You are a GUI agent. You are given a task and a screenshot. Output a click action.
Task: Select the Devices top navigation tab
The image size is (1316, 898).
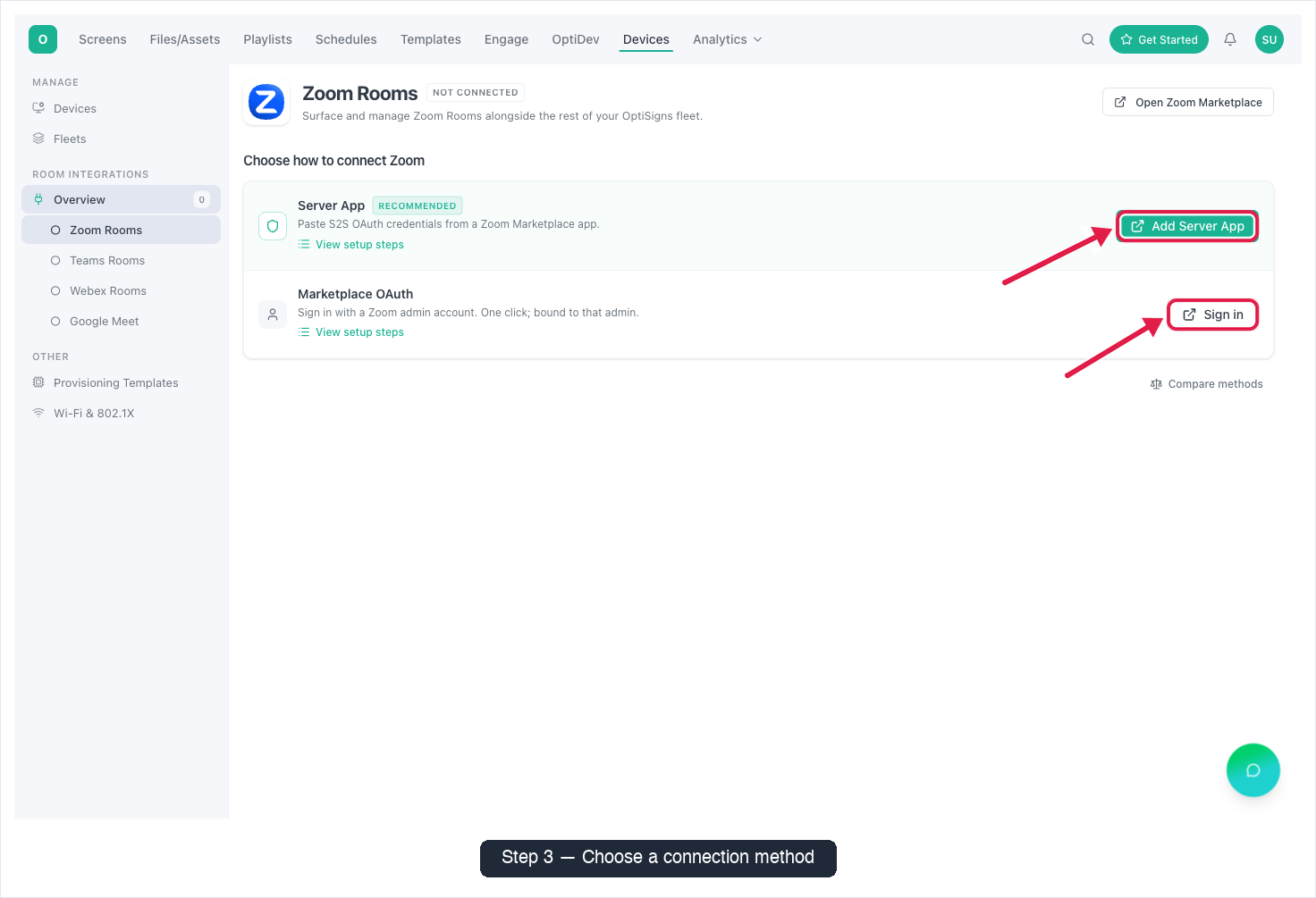click(646, 39)
